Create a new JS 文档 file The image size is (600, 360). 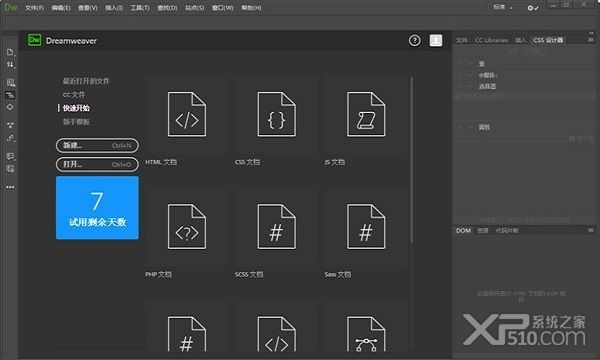pyautogui.click(x=366, y=114)
